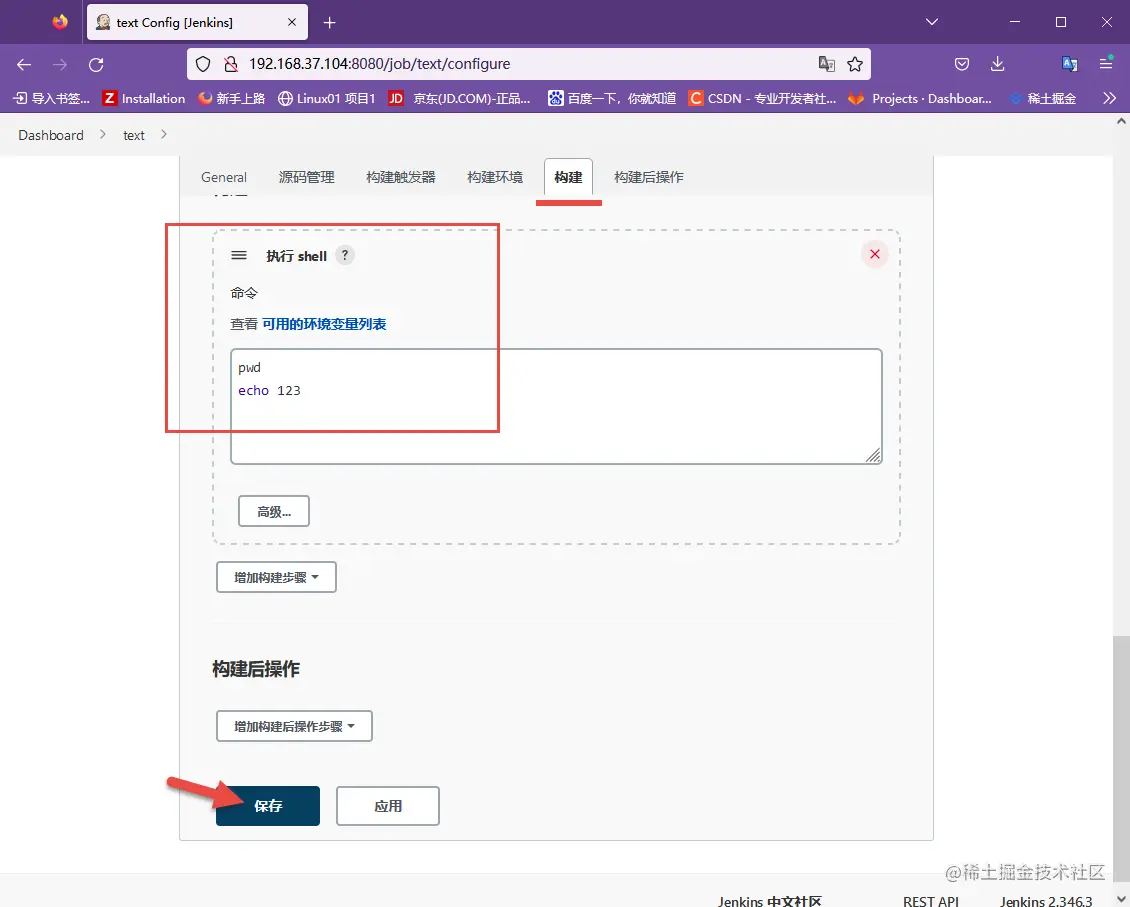Reload the Jenkins configure page
This screenshot has width=1130, height=907.
click(x=96, y=63)
